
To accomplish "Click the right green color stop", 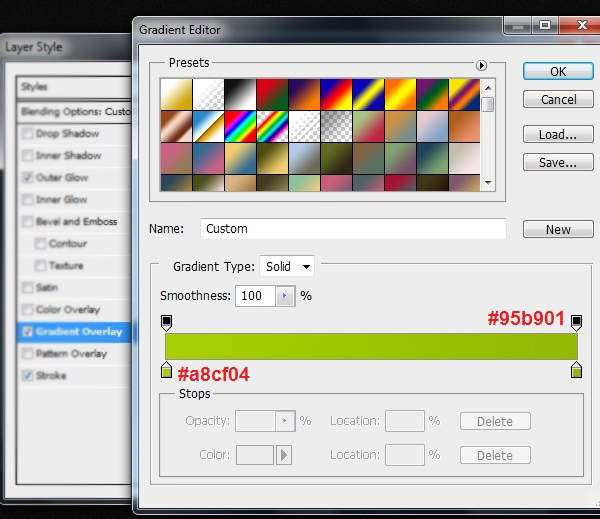I will click(576, 371).
